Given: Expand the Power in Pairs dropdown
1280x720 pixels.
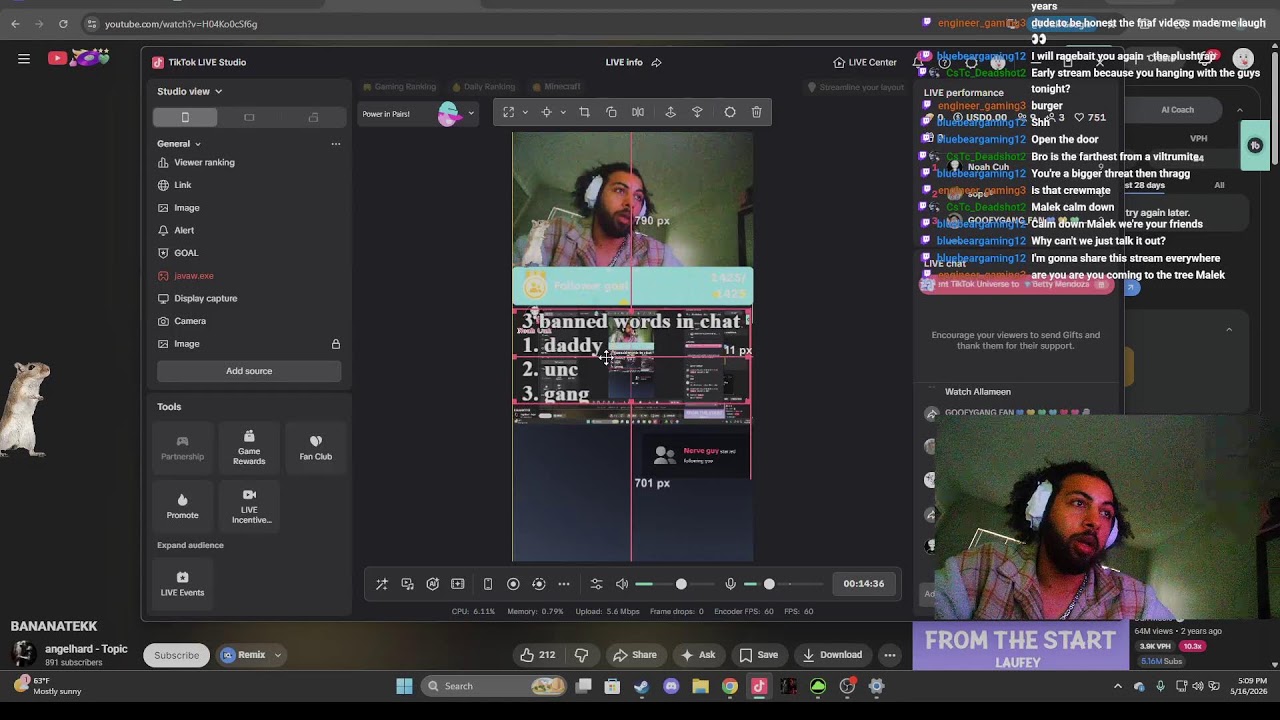Looking at the screenshot, I should tap(471, 114).
